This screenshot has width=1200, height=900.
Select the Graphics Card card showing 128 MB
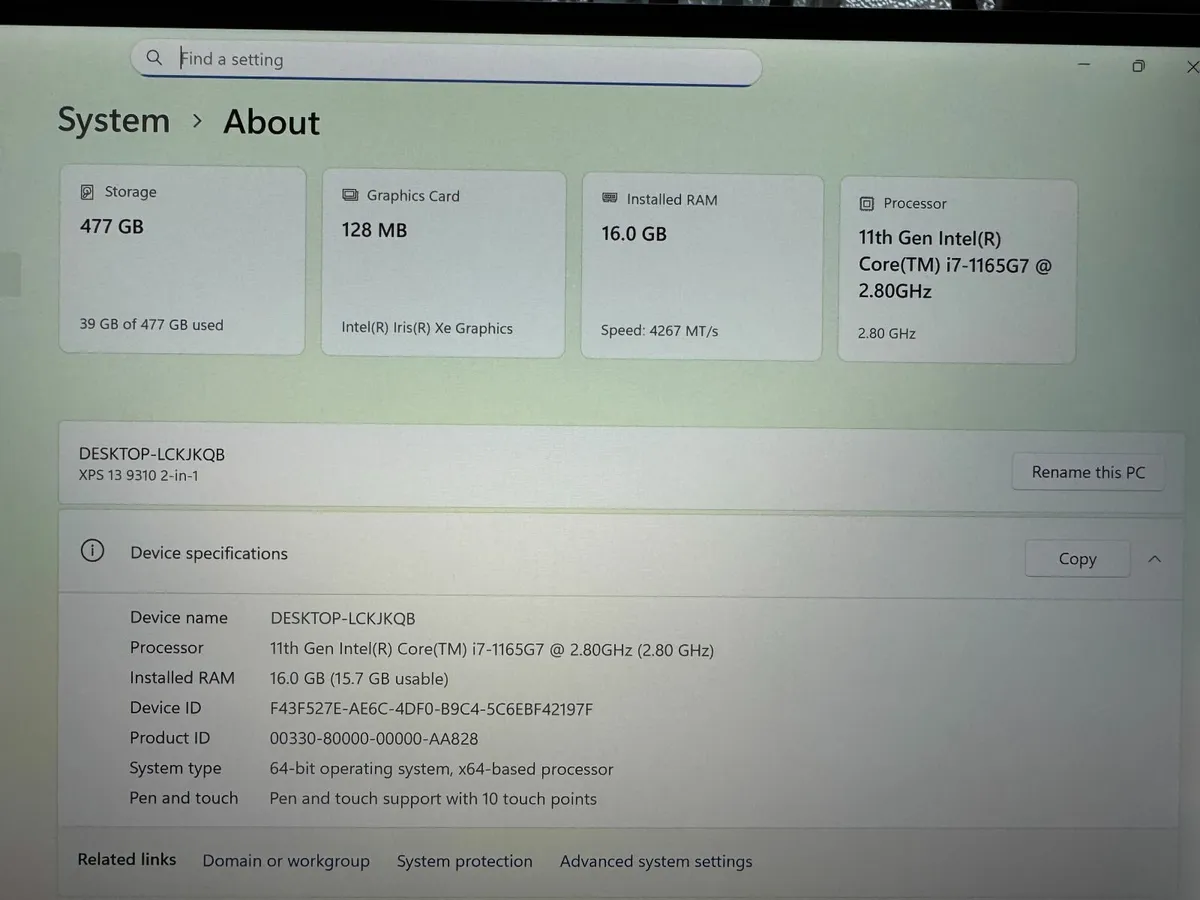pos(442,262)
